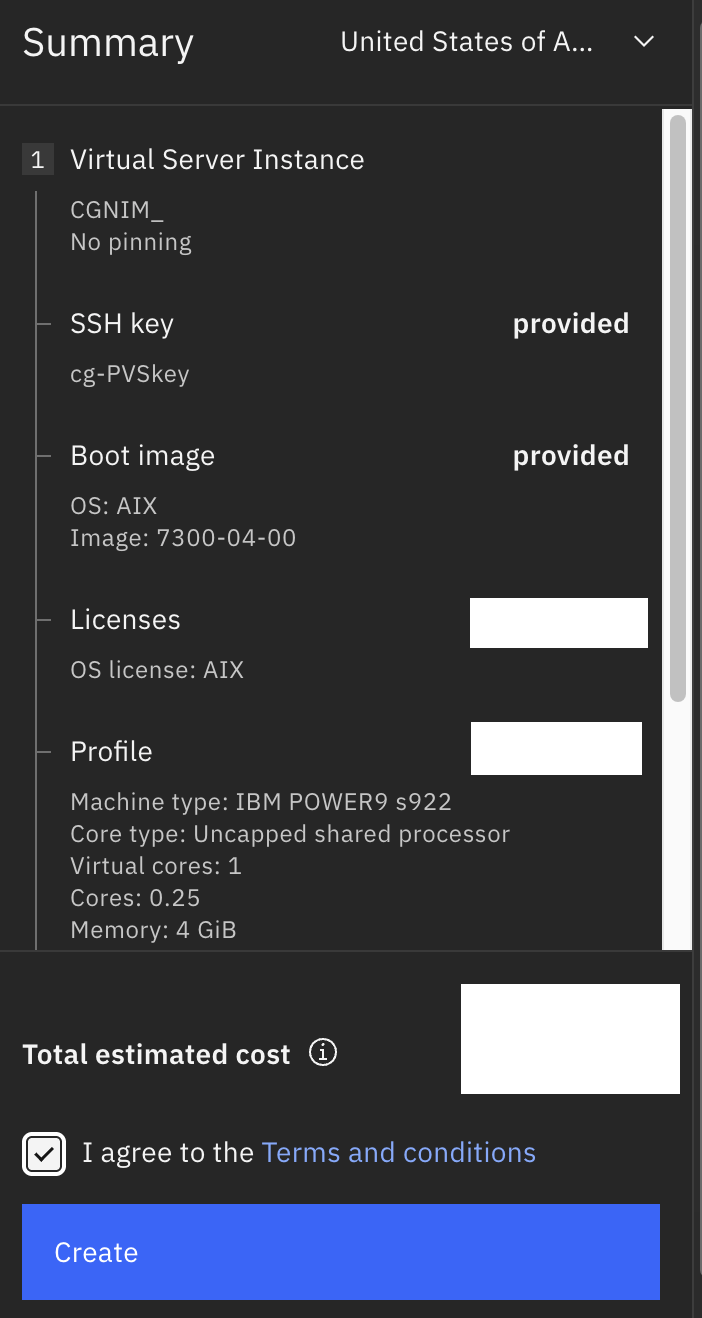This screenshot has width=702, height=1318.
Task: Select the Virtual Server Instance heading
Action: point(217,160)
